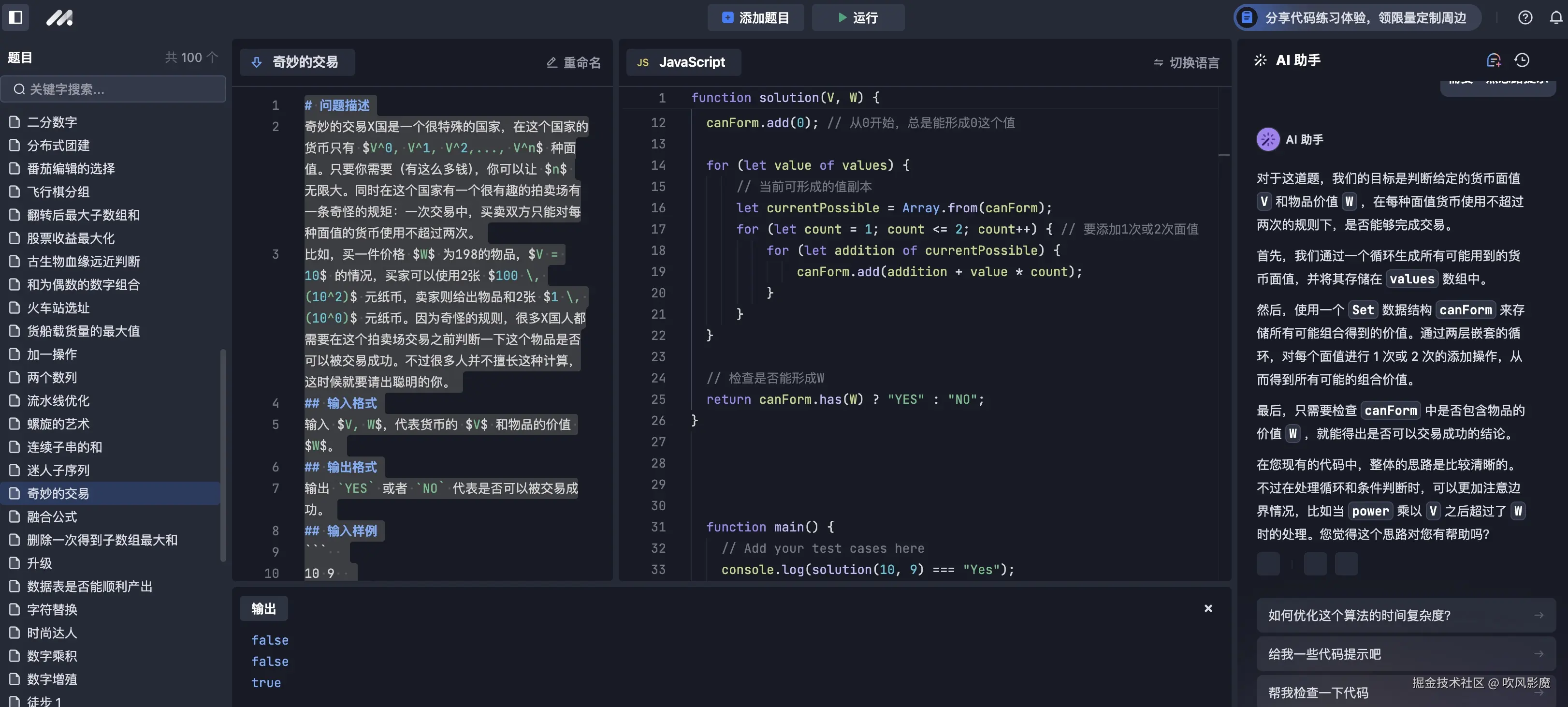
Task: Click the 添加题目 button
Action: 755,18
